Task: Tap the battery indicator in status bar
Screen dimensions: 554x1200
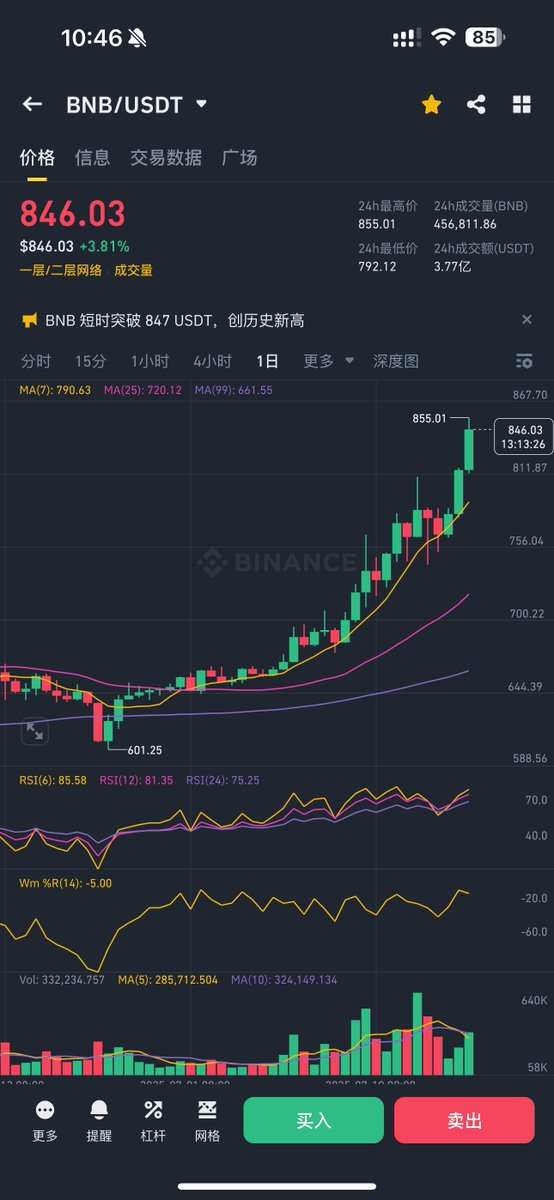Action: [485, 38]
